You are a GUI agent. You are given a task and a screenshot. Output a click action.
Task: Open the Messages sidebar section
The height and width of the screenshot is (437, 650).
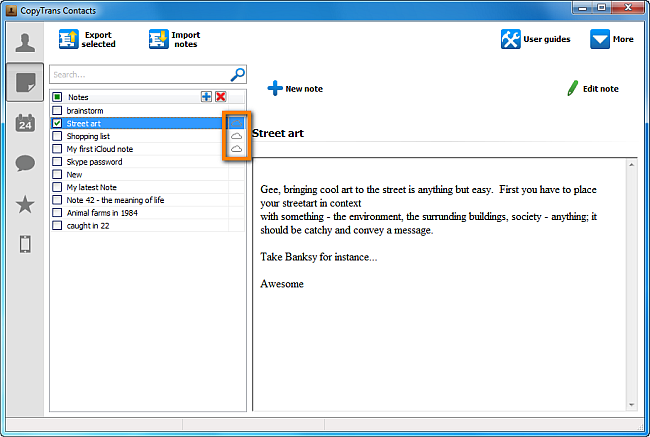click(x=25, y=163)
